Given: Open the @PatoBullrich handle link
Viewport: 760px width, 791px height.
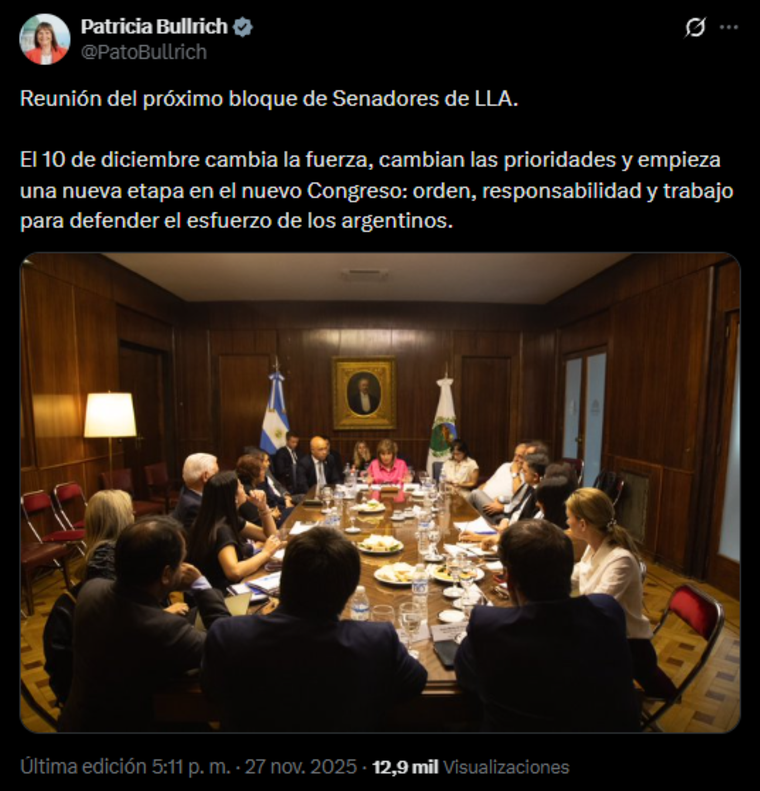Looking at the screenshot, I should [x=144, y=52].
